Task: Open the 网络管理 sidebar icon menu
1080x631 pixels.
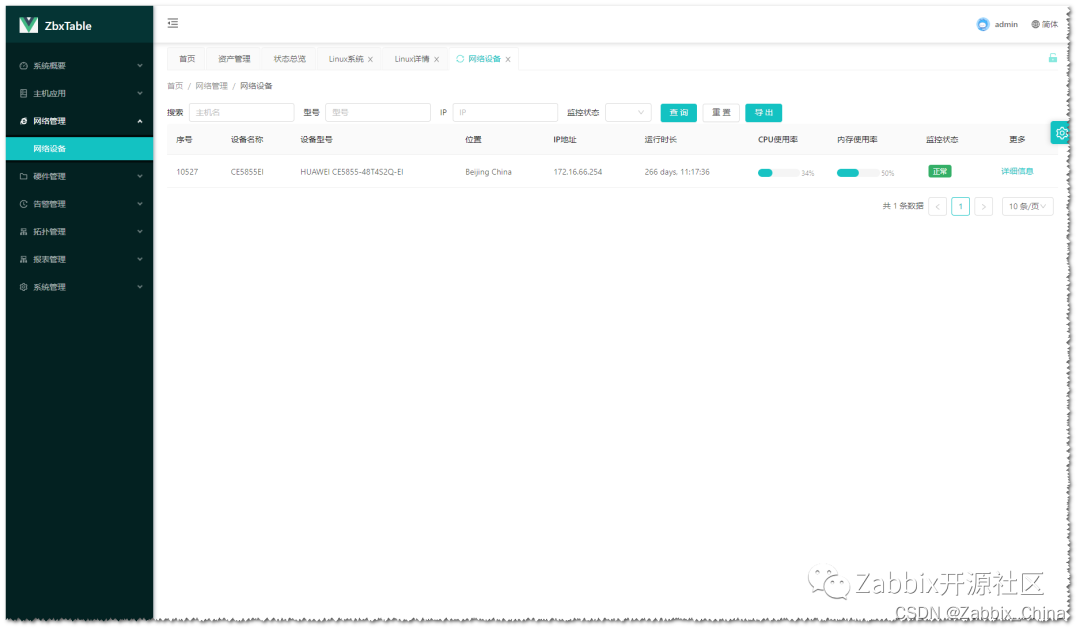Action: tap(22, 121)
